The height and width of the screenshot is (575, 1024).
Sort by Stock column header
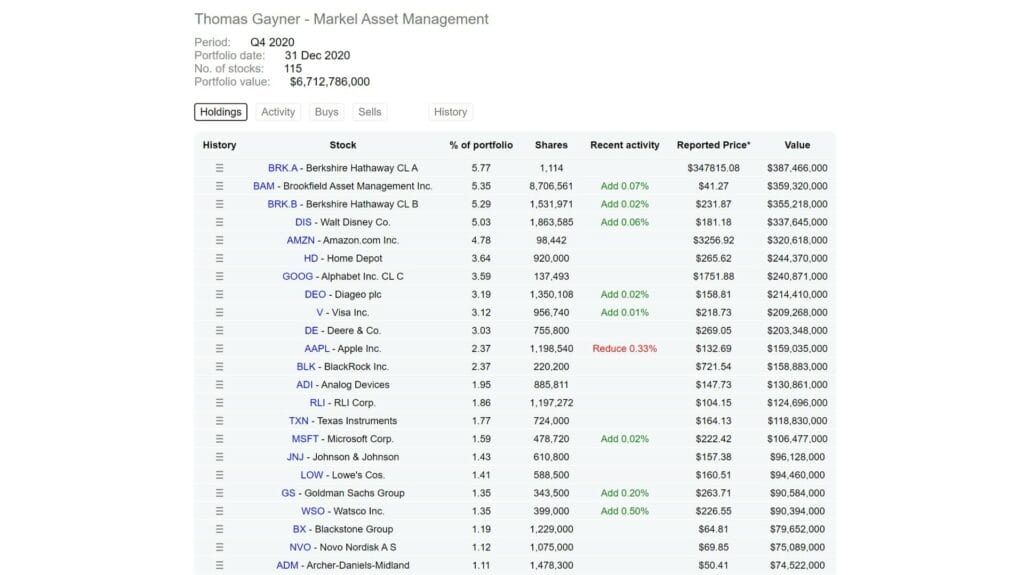(x=343, y=145)
